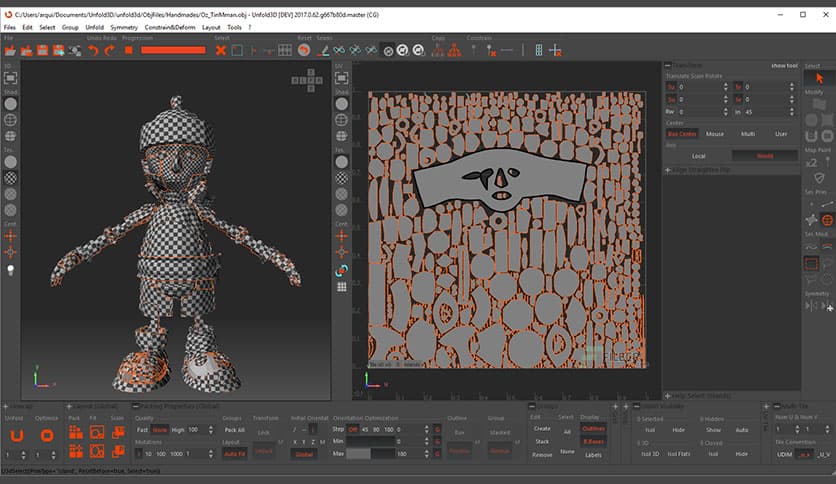The width and height of the screenshot is (836, 484).
Task: Select the arrow Select tool at right
Action: click(x=819, y=78)
